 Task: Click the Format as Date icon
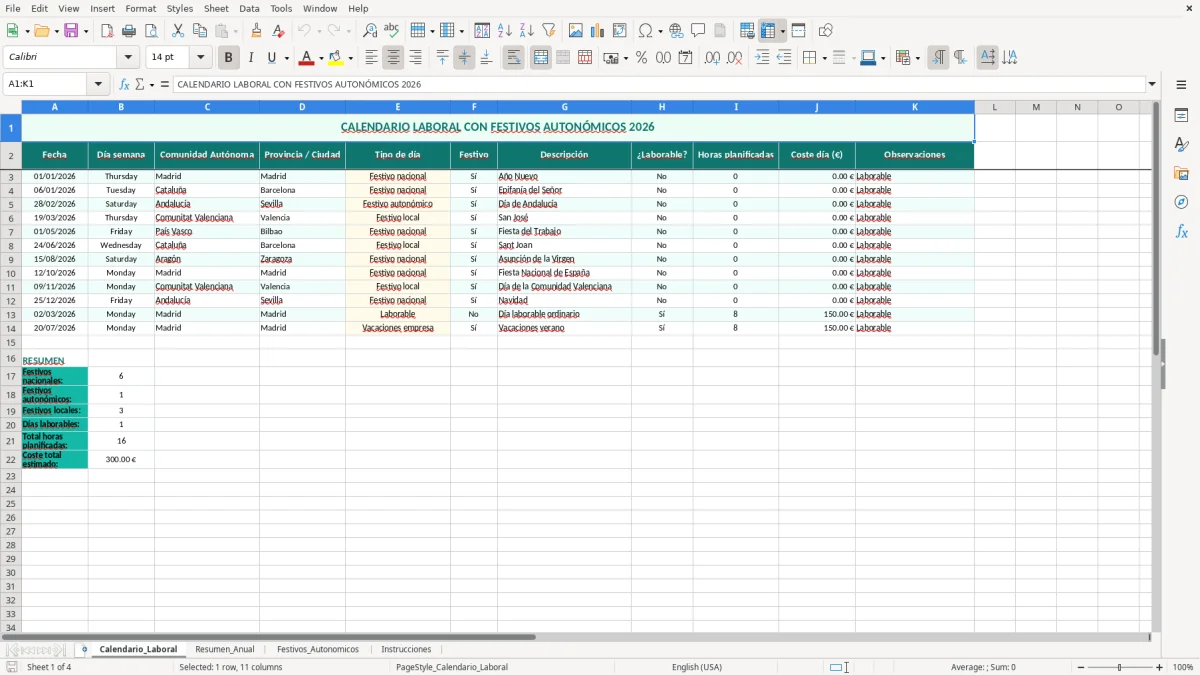click(685, 58)
